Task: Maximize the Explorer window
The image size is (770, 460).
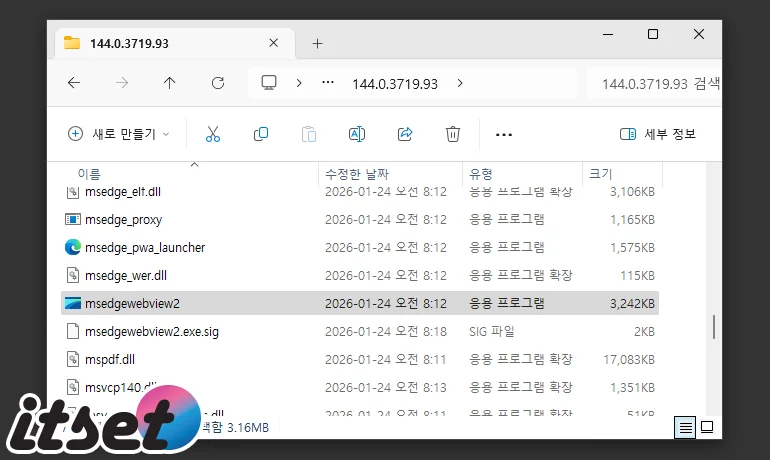Action: point(653,34)
